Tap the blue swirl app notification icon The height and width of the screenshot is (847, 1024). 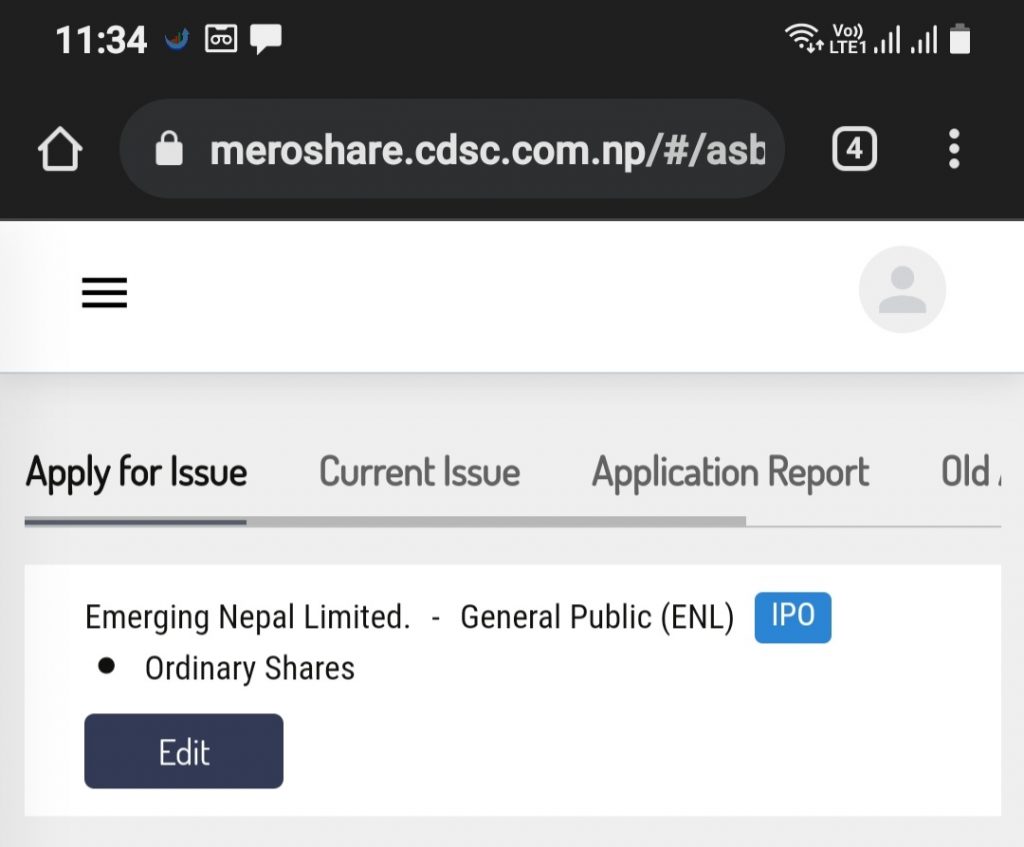point(176,39)
